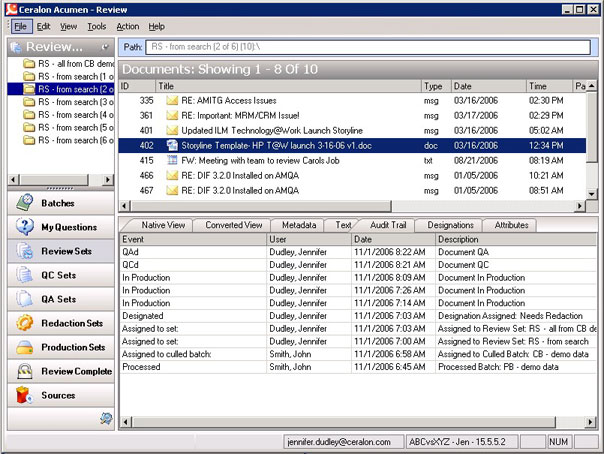Screen dimensions: 604x454
Task: Click folder icon of RS - from search (3
Action: pyautogui.click(x=29, y=102)
